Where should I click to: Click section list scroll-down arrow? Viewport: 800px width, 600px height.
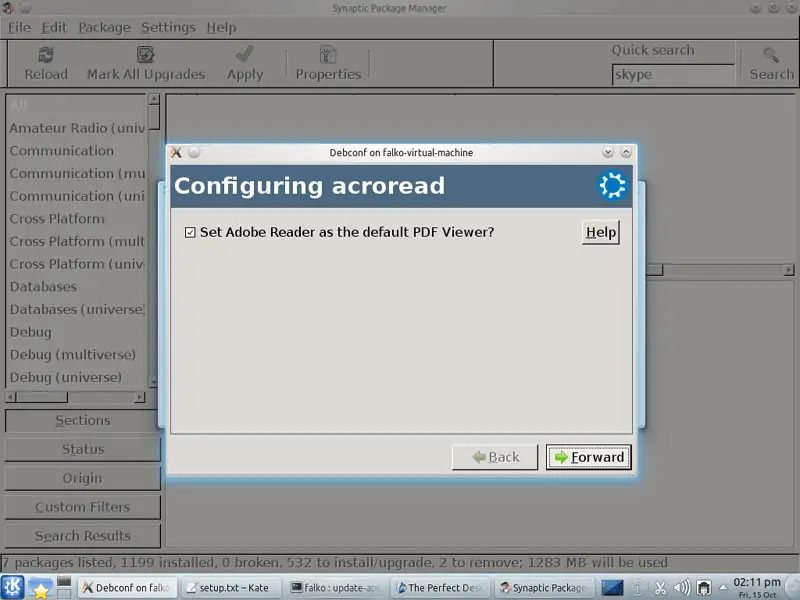pos(153,382)
